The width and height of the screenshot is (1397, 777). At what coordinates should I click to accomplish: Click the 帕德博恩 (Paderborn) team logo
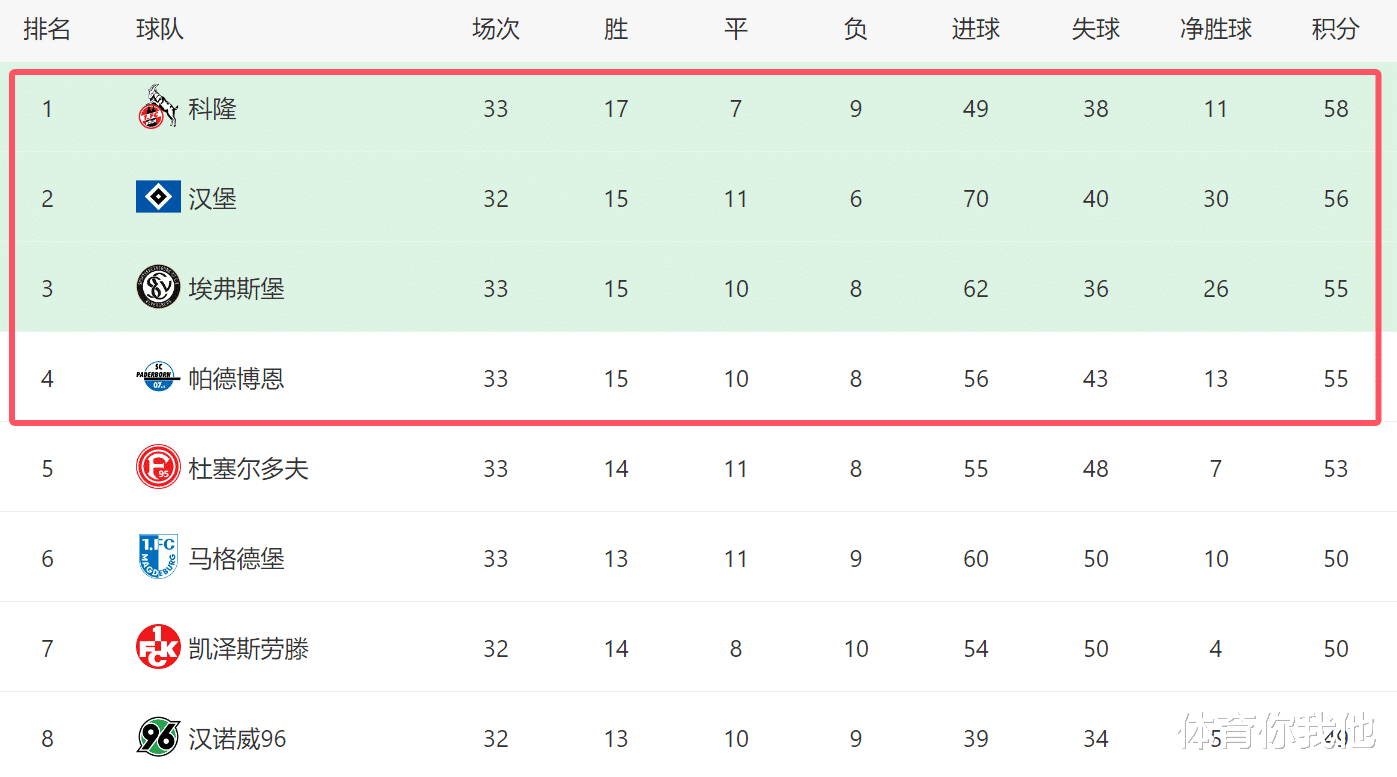[158, 377]
